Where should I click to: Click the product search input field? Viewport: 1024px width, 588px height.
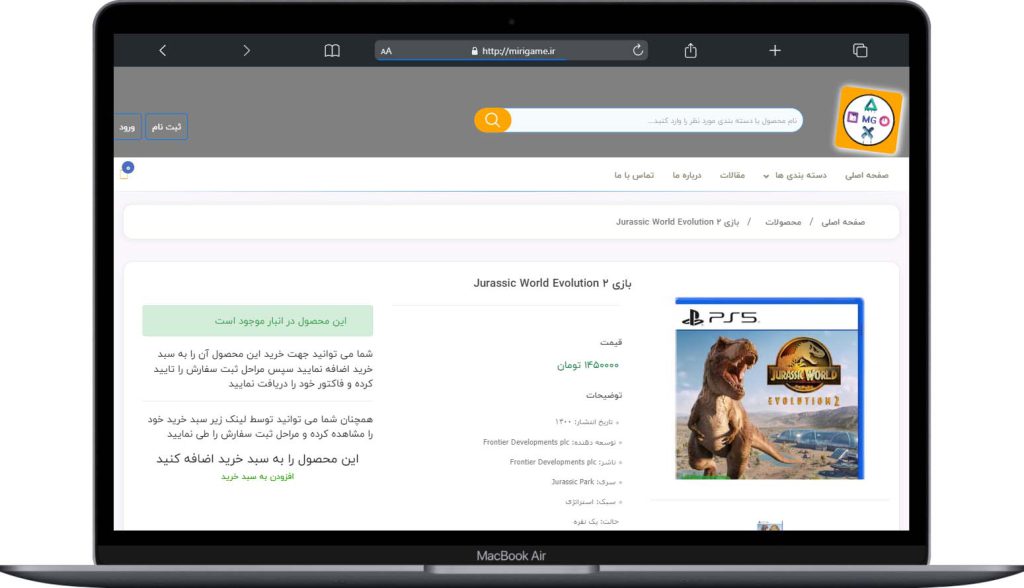(x=656, y=121)
